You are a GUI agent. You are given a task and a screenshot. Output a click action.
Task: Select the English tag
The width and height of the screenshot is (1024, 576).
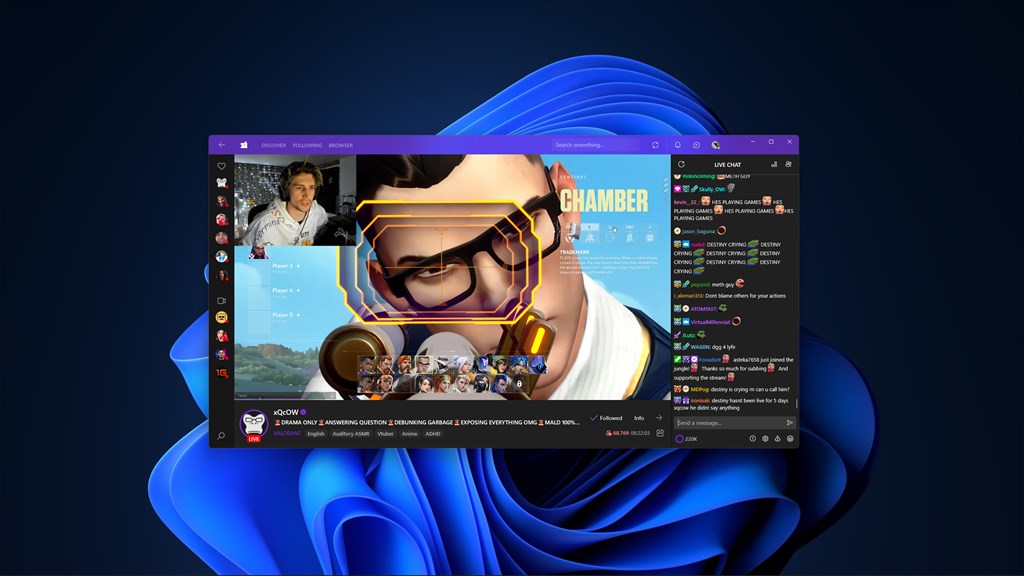(x=316, y=434)
